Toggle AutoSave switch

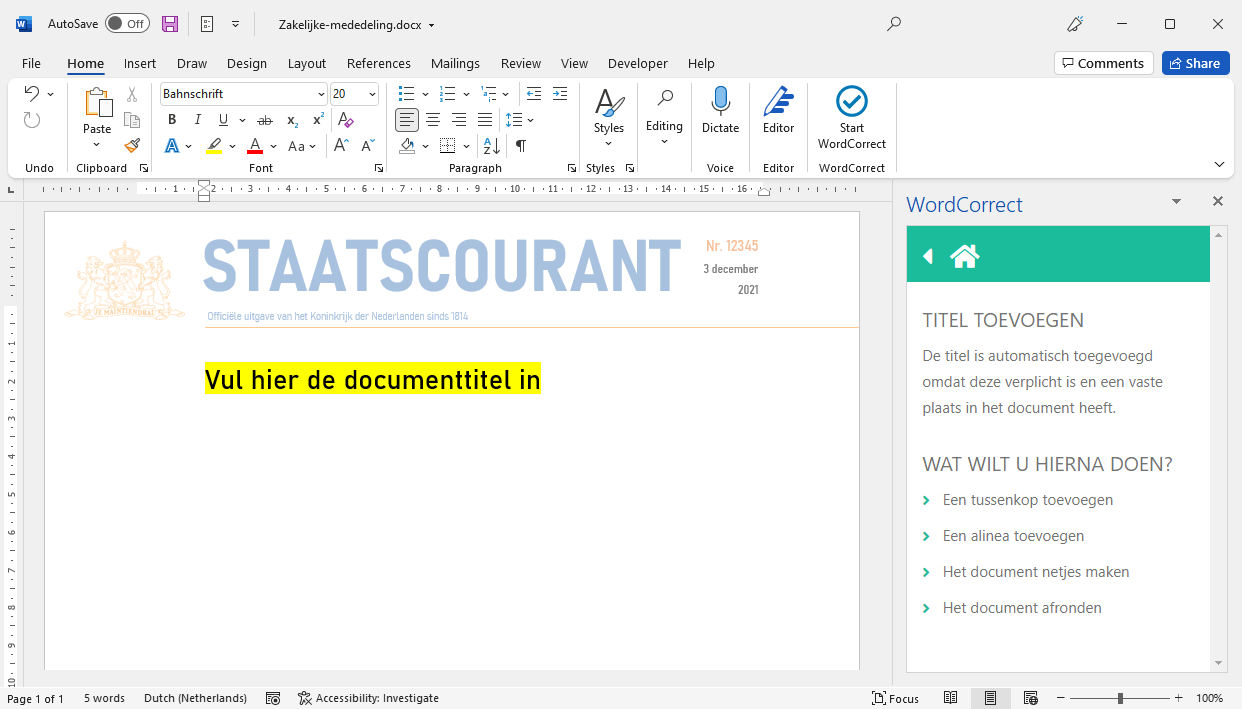coord(127,24)
